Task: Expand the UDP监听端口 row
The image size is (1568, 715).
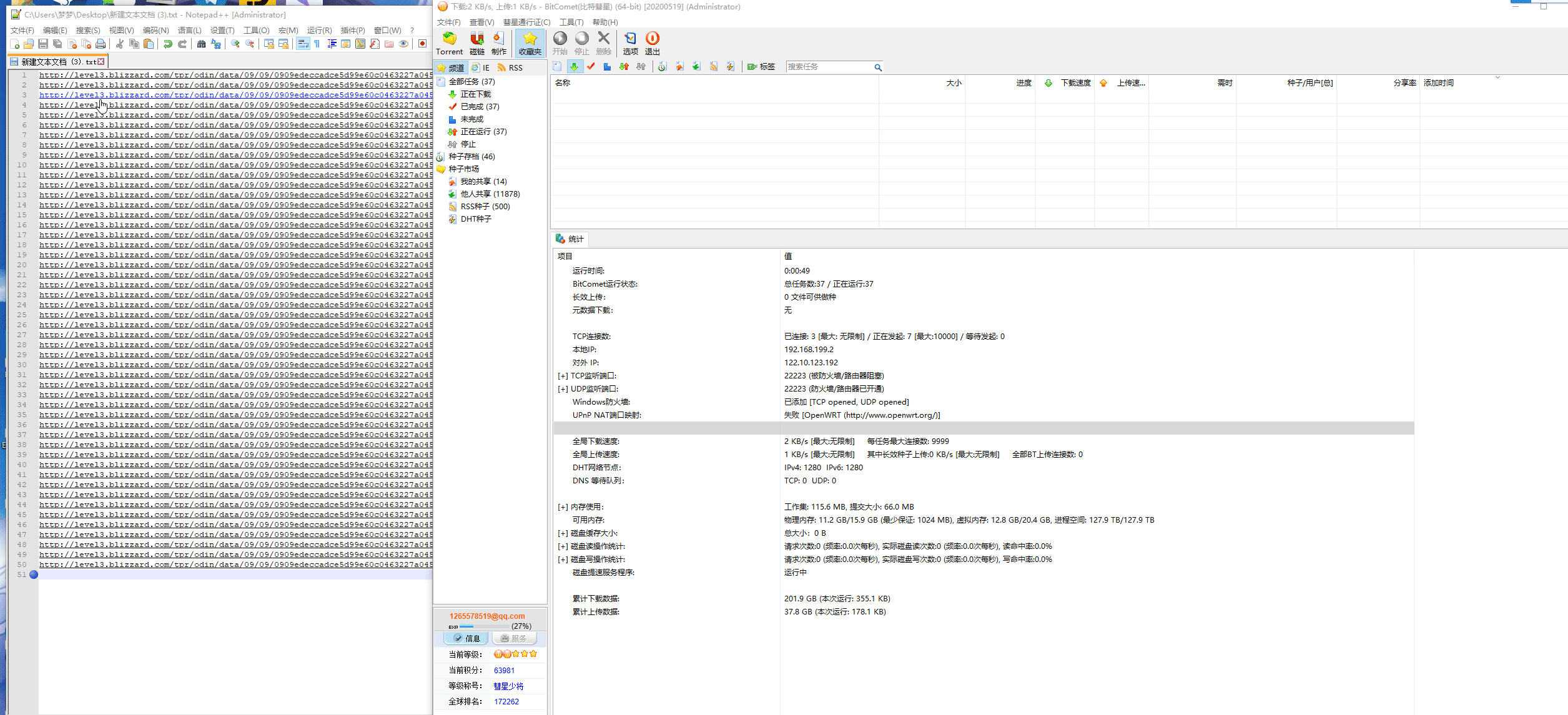Action: 563,389
